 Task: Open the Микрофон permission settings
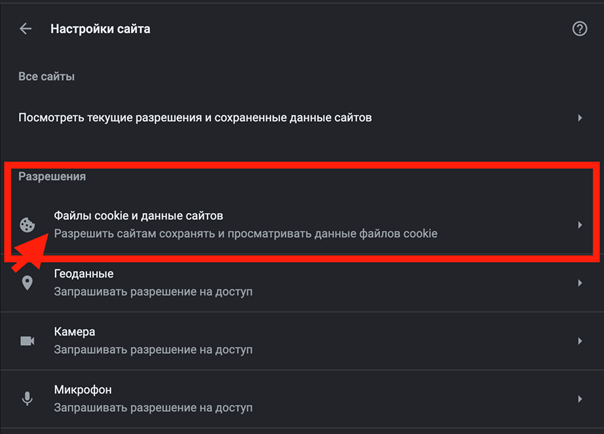tap(302, 399)
